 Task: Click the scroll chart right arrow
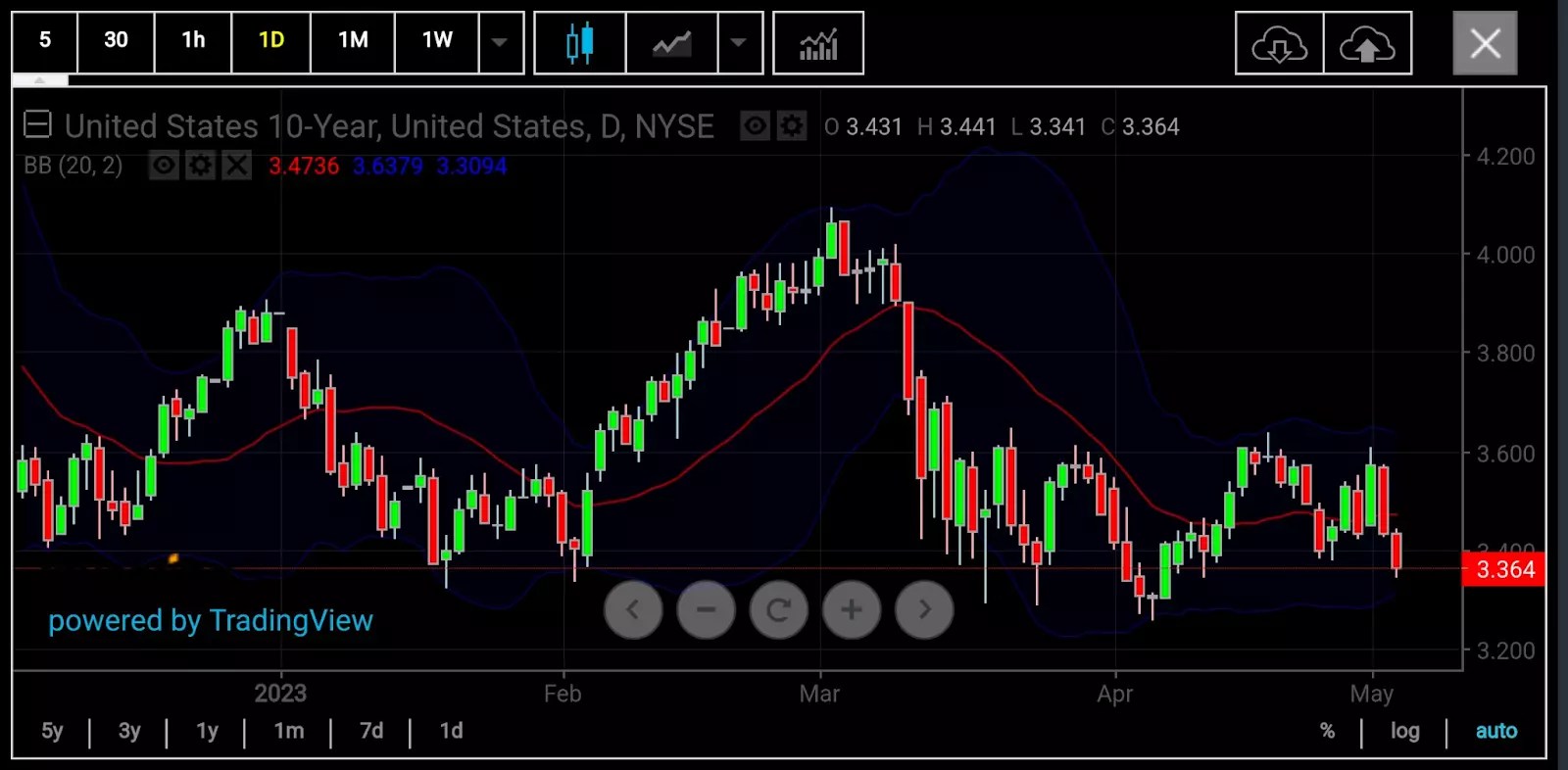click(924, 609)
